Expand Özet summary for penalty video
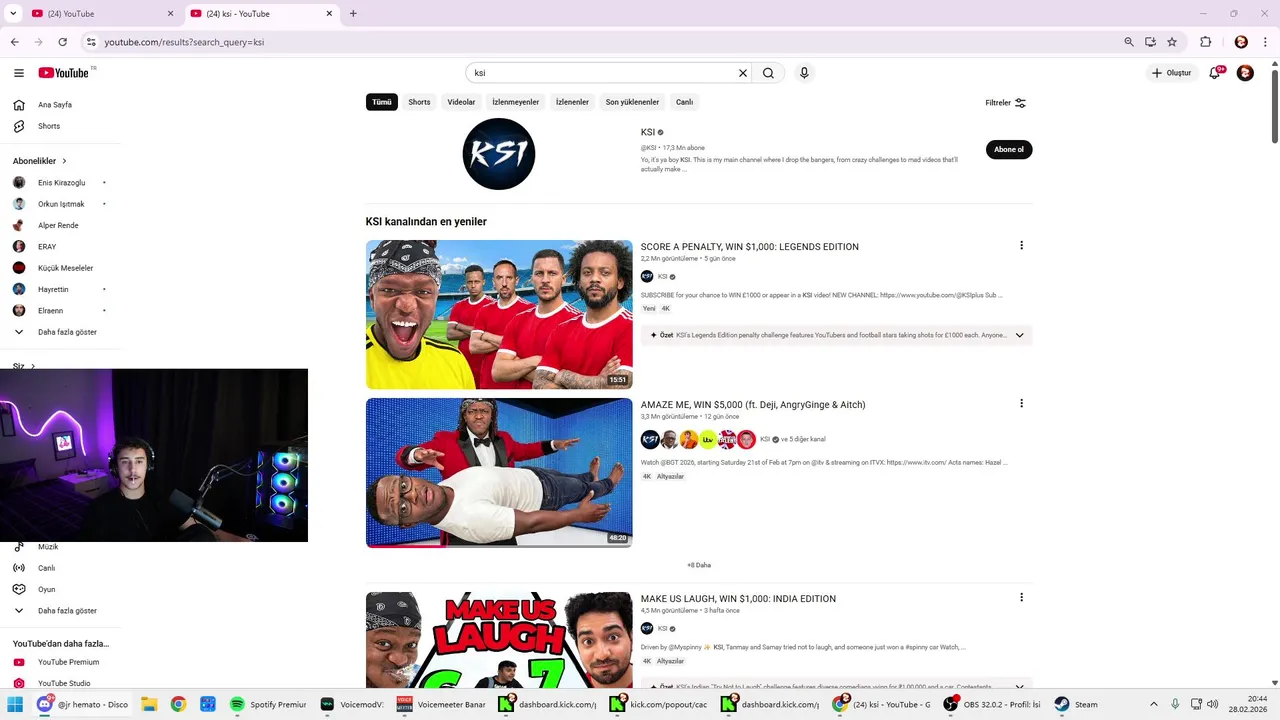The height and width of the screenshot is (720, 1280). pos(1019,335)
